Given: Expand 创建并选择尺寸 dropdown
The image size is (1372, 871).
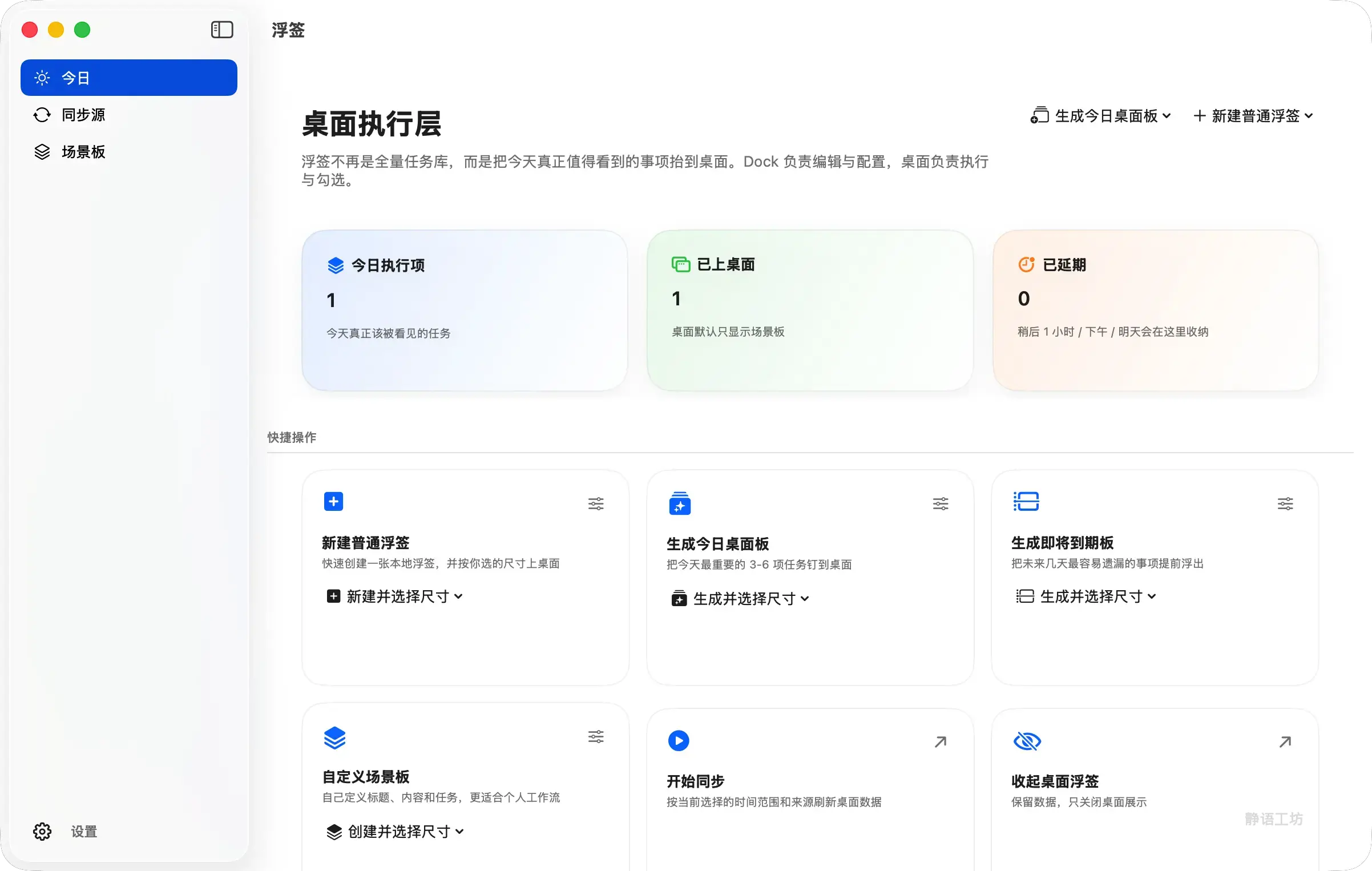Looking at the screenshot, I should click(x=396, y=832).
